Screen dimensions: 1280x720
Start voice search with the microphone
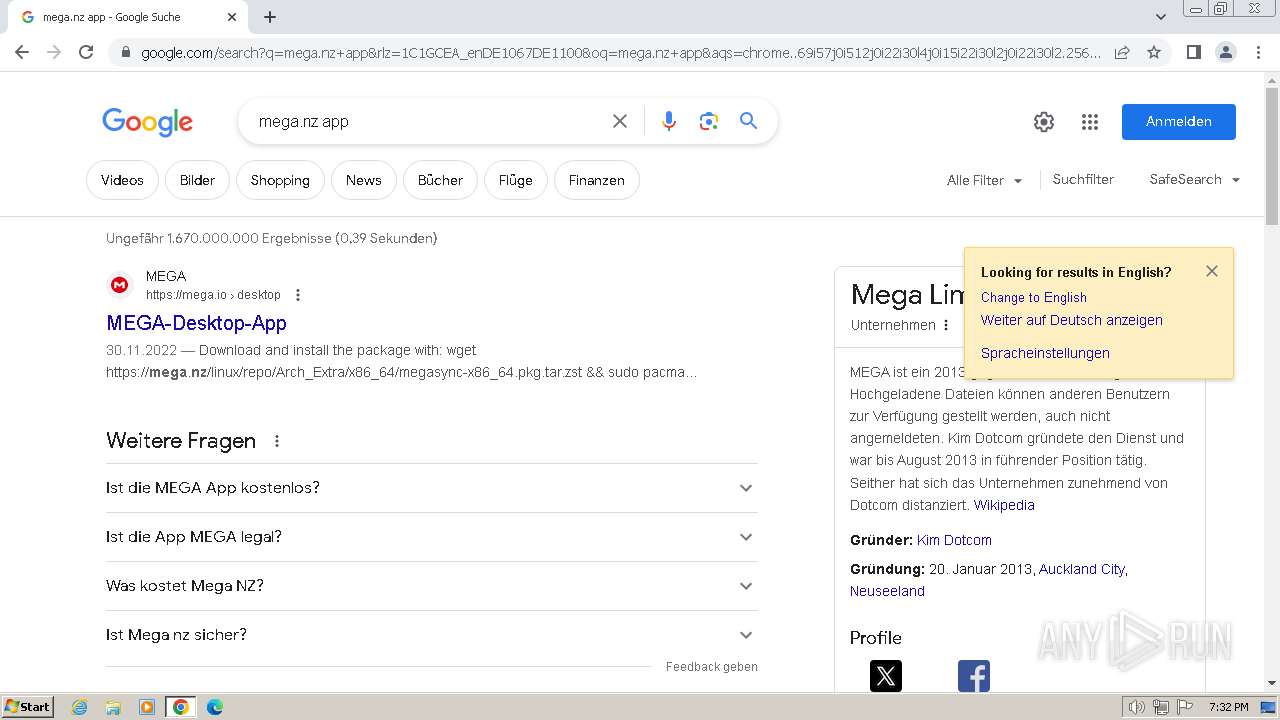tap(669, 121)
